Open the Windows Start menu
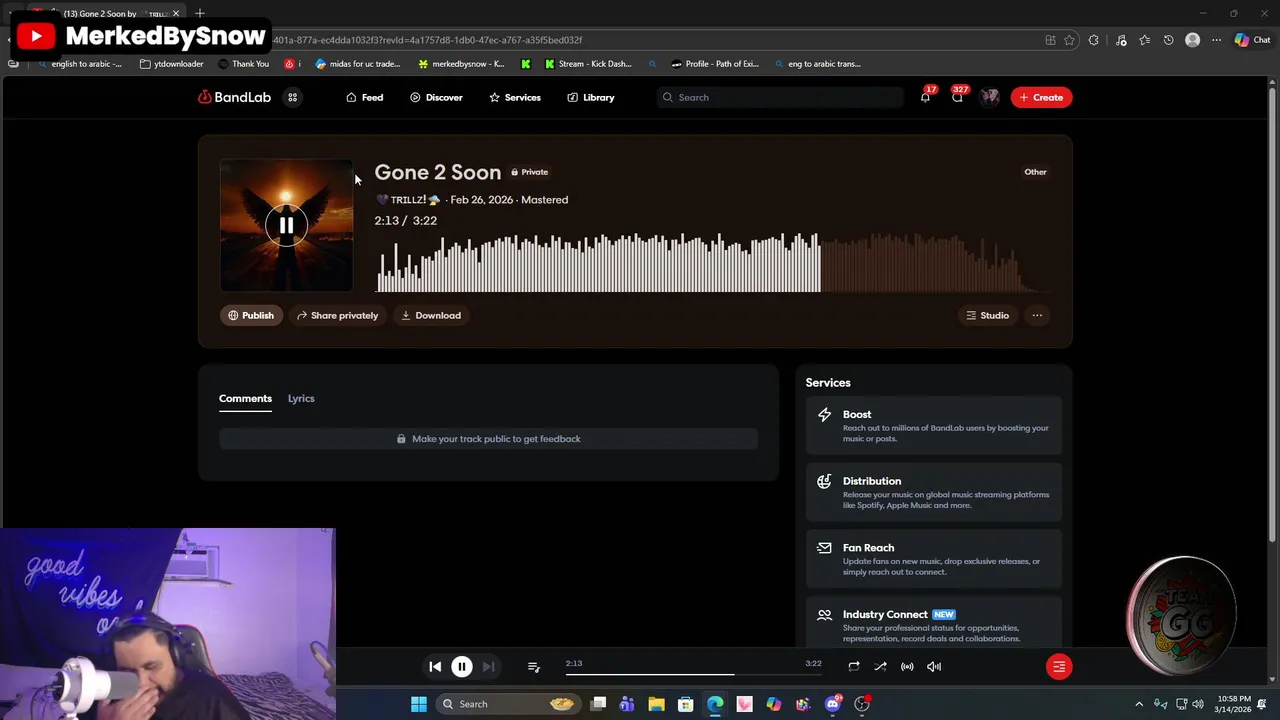Image resolution: width=1280 pixels, height=720 pixels. 419,704
